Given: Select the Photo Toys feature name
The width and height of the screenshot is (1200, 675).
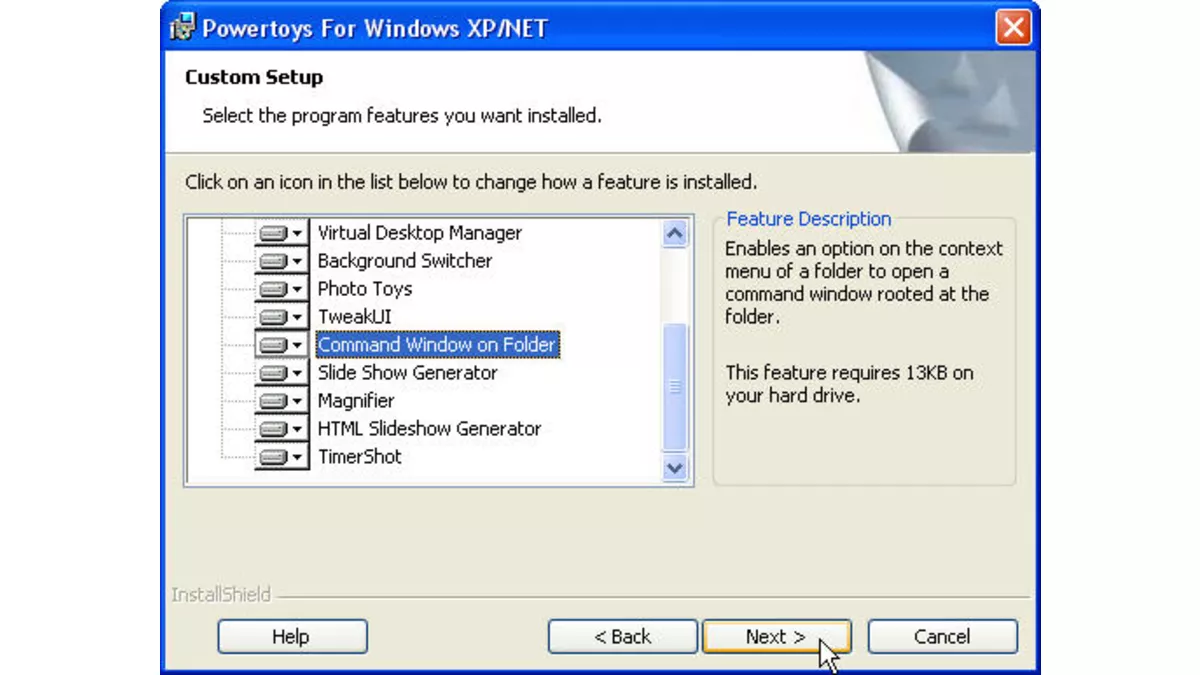Looking at the screenshot, I should click(x=364, y=289).
